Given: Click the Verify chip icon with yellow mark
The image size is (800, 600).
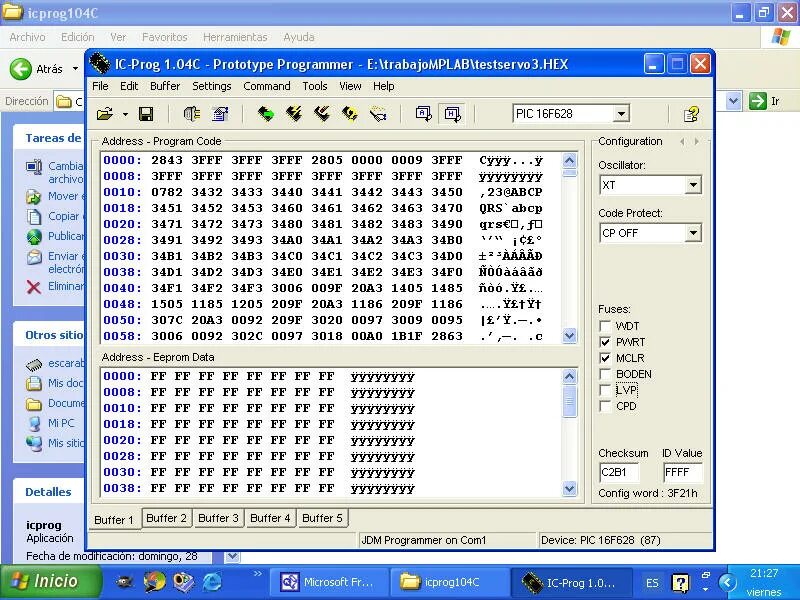Looking at the screenshot, I should (x=350, y=114).
